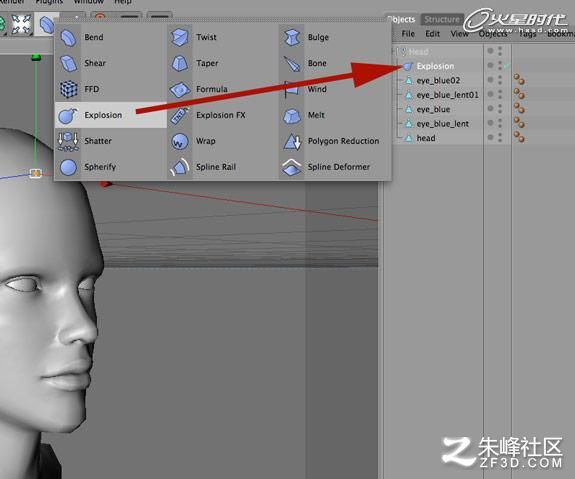This screenshot has height=479, width=575.
Task: Click texture tag on eye_blue_lent row
Action: [519, 123]
